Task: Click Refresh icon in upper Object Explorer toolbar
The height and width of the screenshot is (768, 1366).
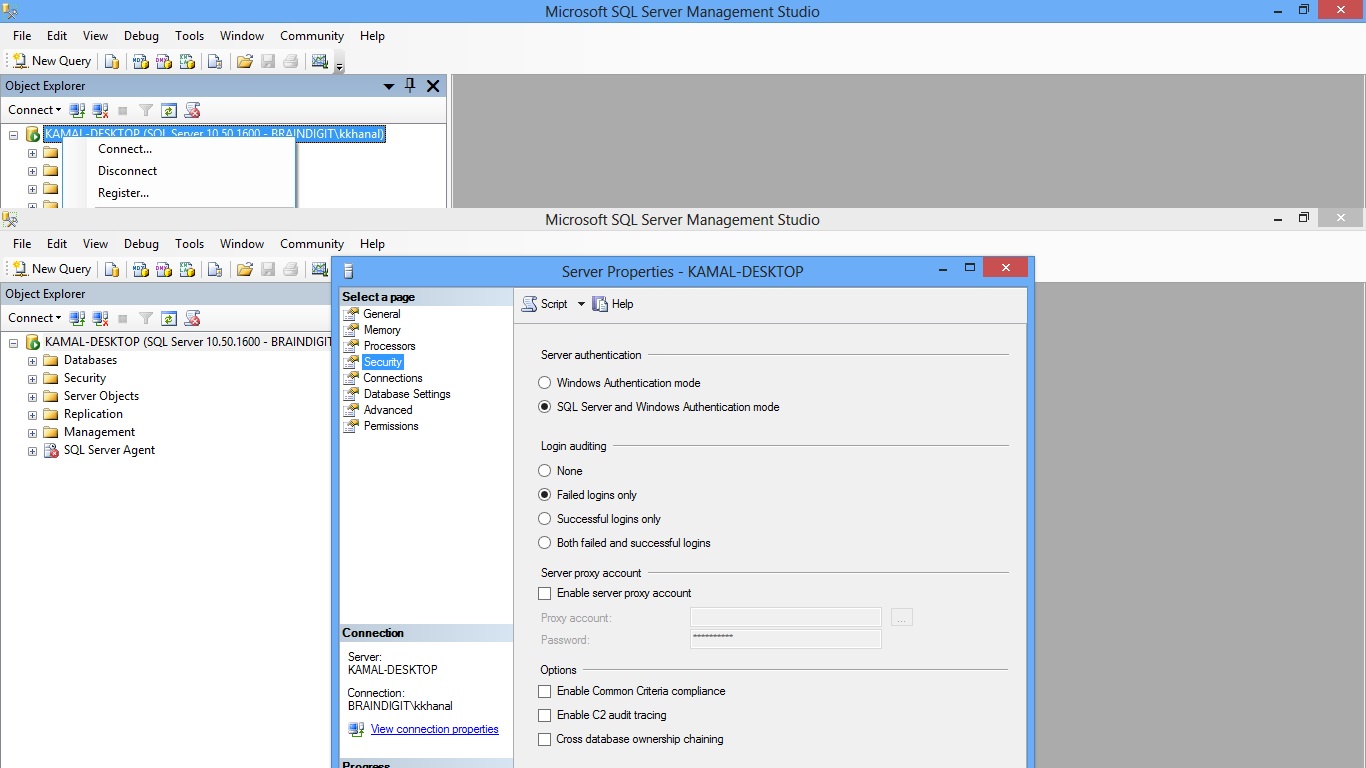Action: click(169, 110)
